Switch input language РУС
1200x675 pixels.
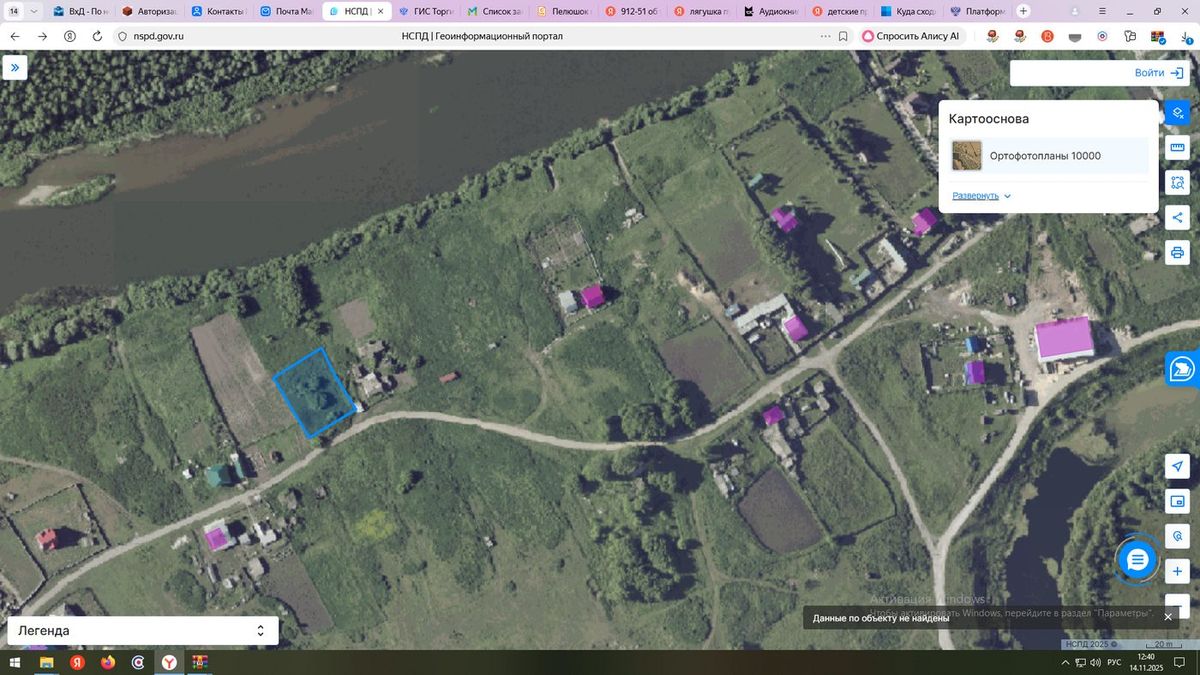click(x=1114, y=663)
